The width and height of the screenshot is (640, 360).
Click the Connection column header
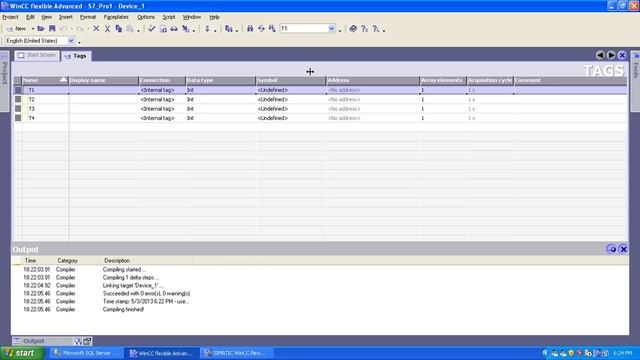(162, 80)
